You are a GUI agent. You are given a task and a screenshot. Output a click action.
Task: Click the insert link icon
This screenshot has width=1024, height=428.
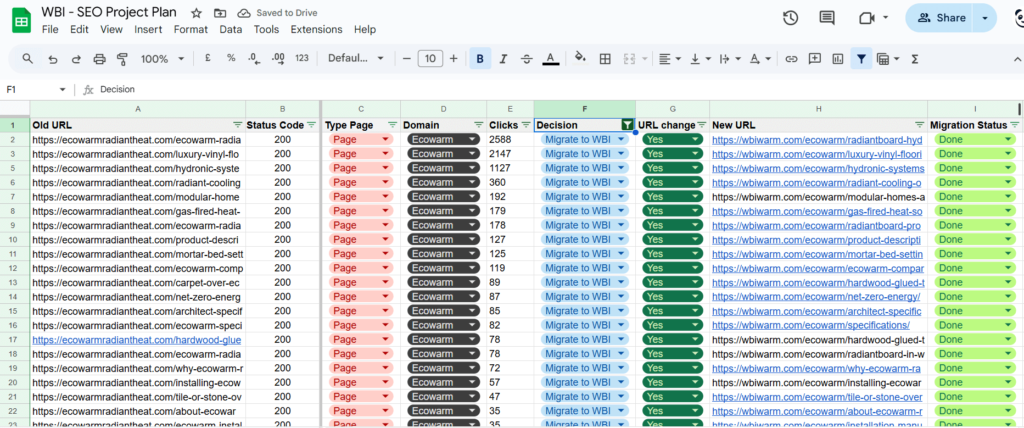791,59
